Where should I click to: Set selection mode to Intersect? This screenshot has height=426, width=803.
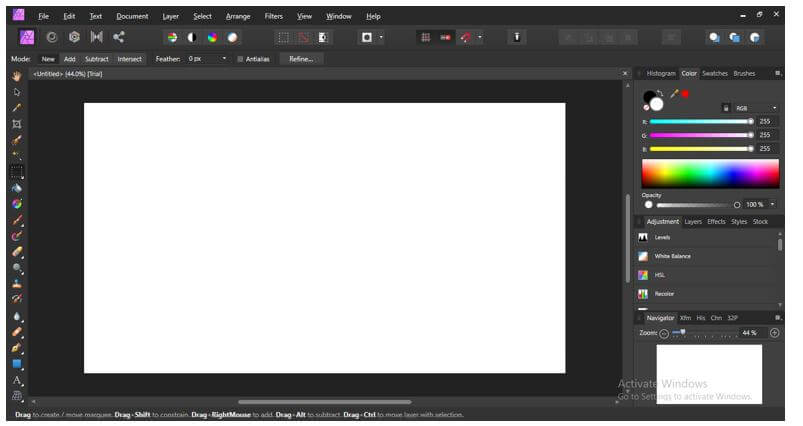point(130,59)
